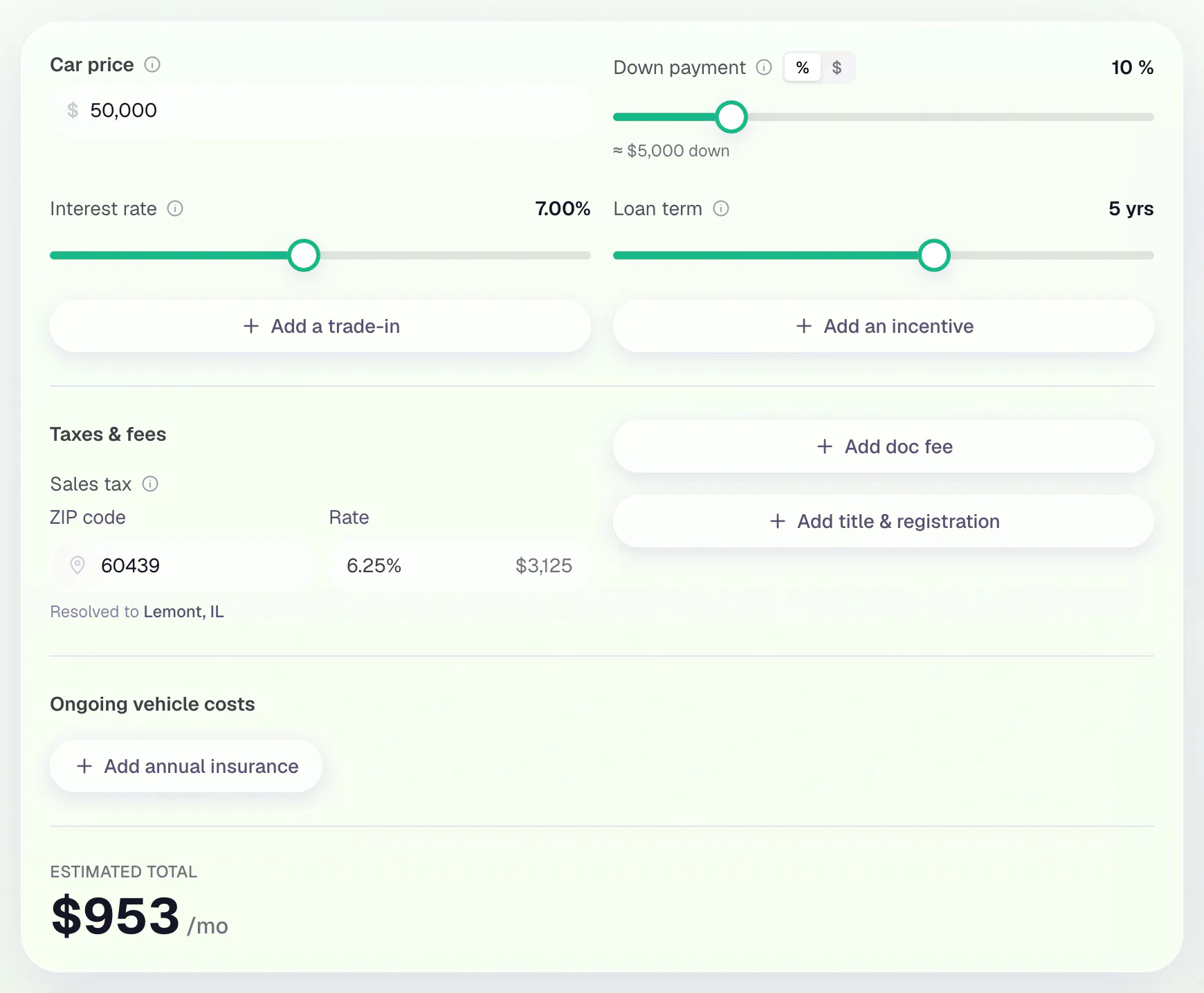Click the Ongoing vehicle costs heading
The height and width of the screenshot is (993, 1204).
pos(152,704)
